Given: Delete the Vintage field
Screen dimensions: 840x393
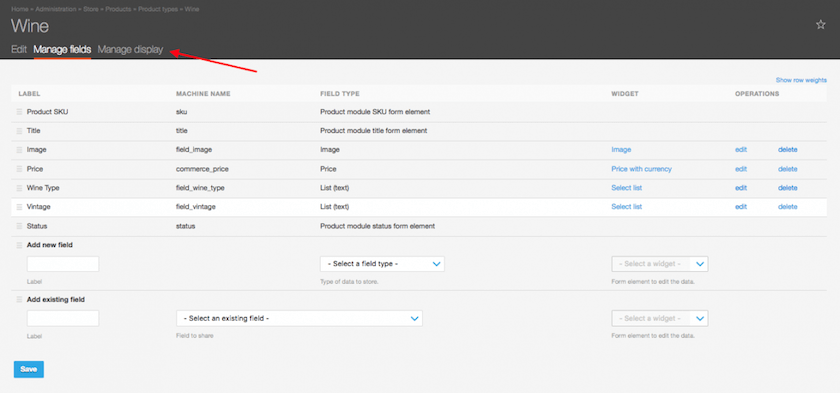Looking at the screenshot, I should (788, 207).
